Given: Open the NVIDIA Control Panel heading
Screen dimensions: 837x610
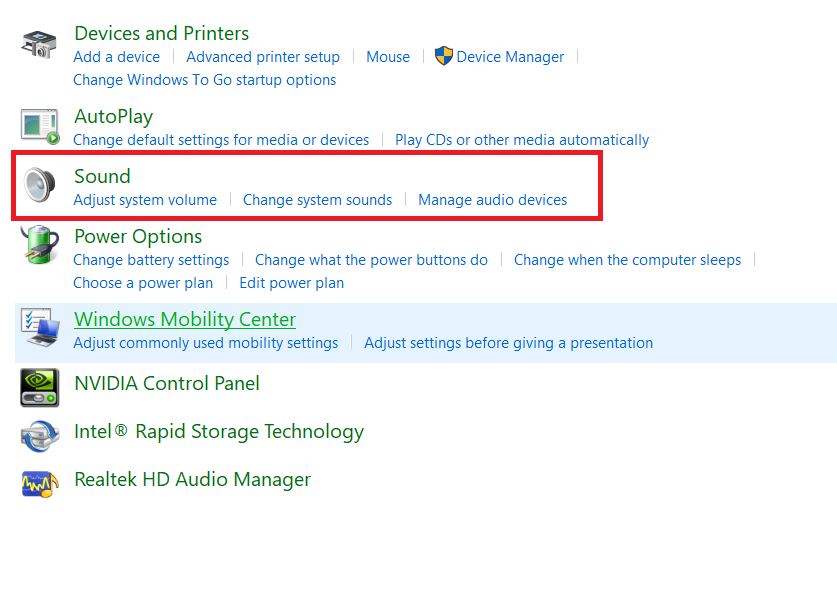Looking at the screenshot, I should click(167, 383).
